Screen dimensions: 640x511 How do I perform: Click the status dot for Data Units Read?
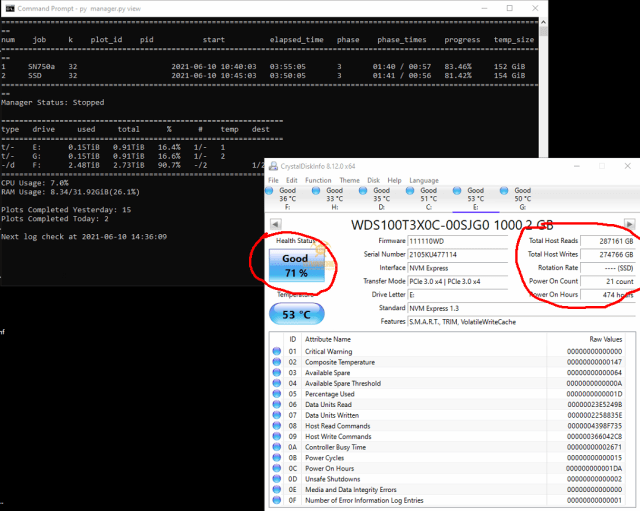pos(277,404)
